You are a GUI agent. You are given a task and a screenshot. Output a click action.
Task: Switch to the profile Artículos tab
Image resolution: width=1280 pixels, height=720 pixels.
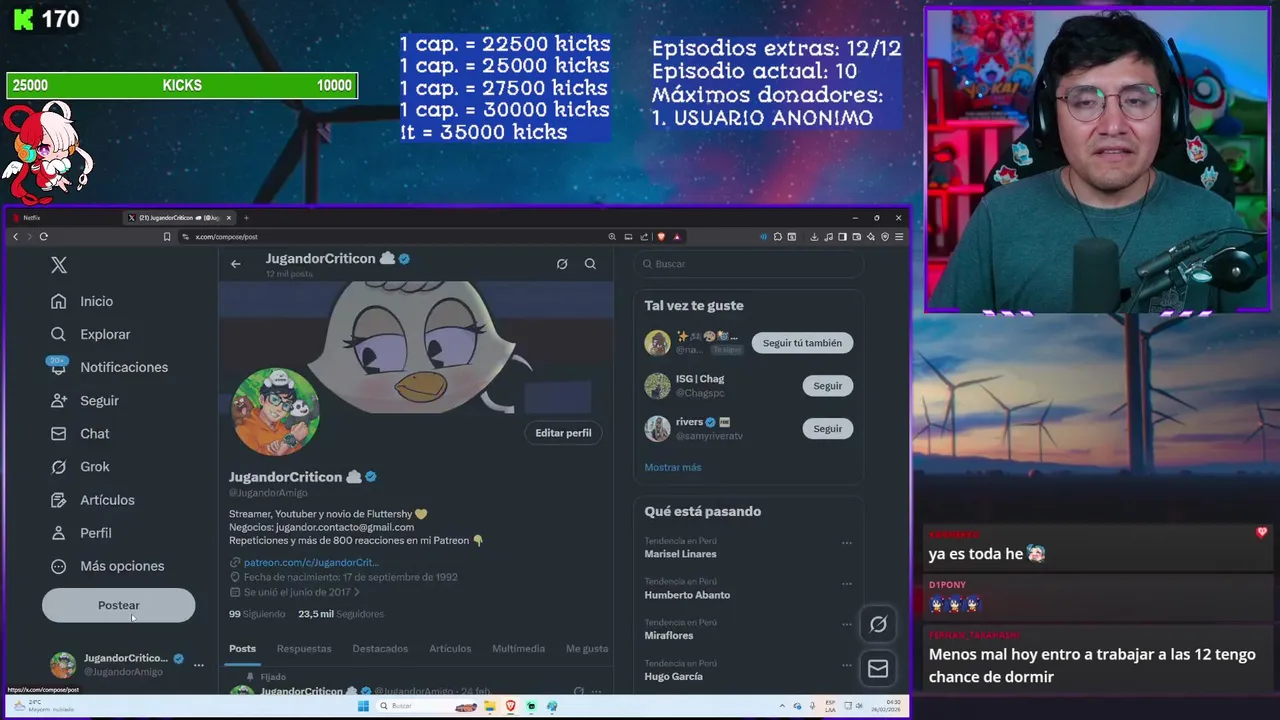(450, 649)
